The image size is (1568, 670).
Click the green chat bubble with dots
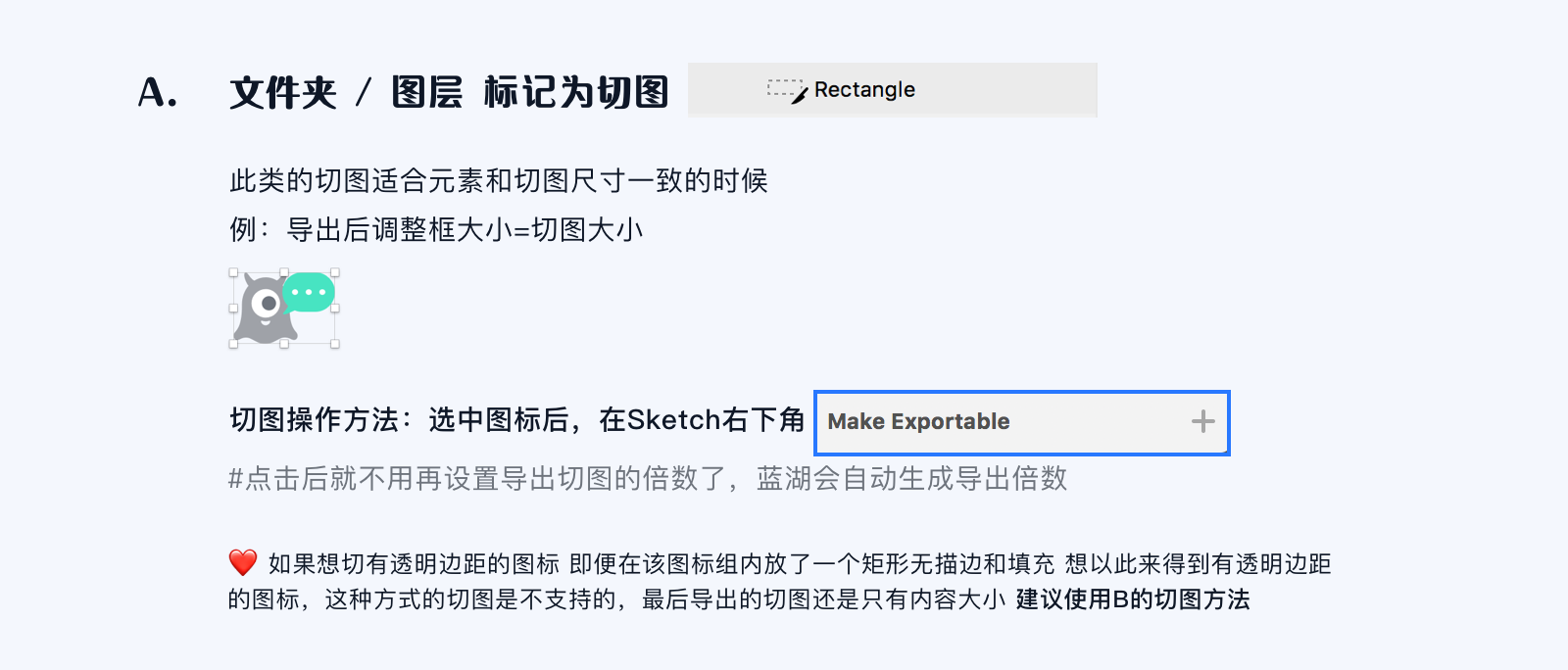(310, 292)
